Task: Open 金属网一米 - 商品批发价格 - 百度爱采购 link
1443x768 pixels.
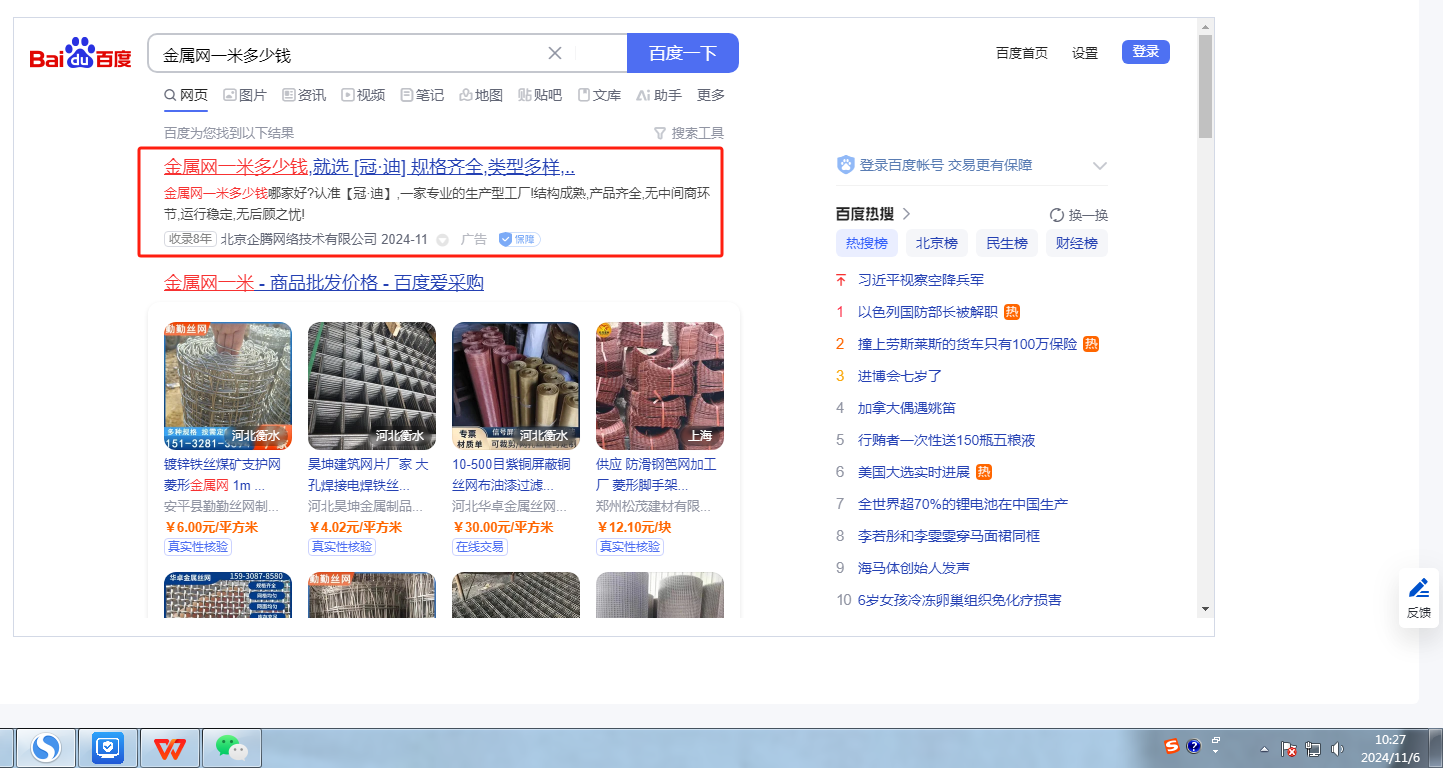Action: (x=324, y=283)
